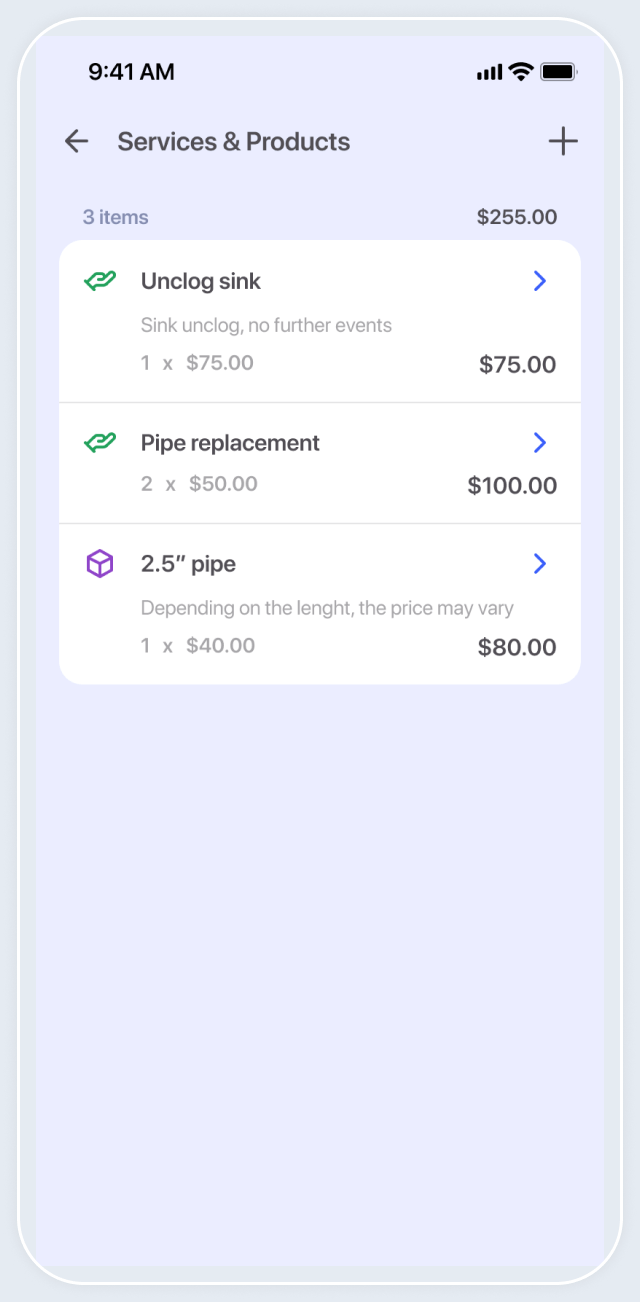Open Pipe replacement details with the chevron

[539, 442]
